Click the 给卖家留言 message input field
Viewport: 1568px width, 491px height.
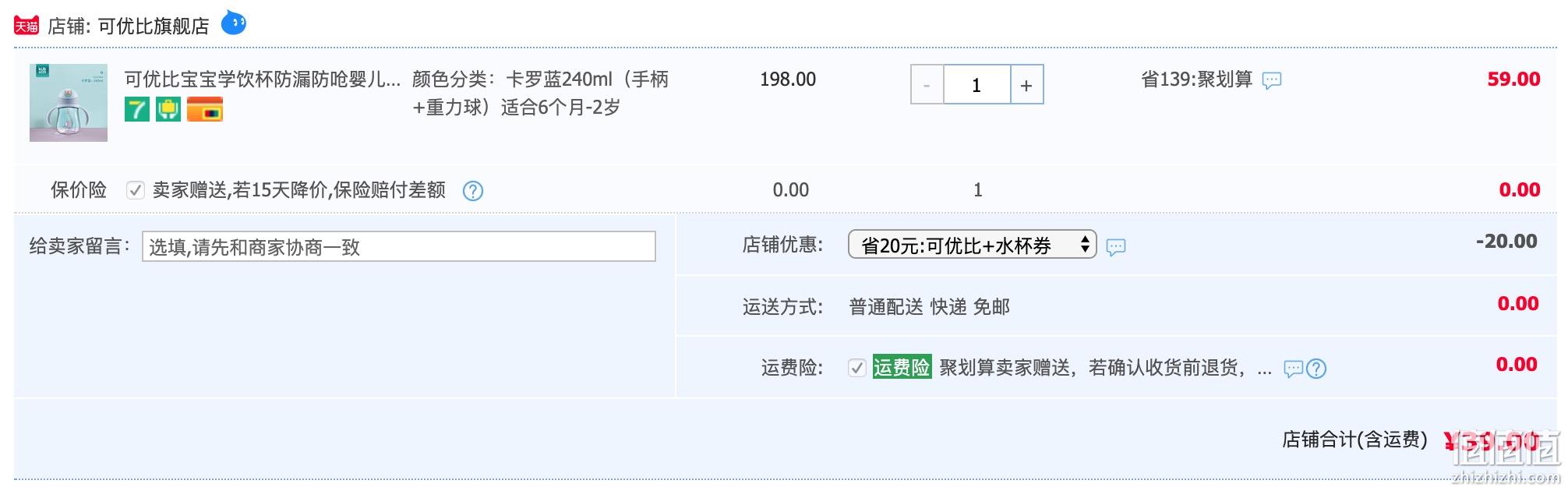399,246
